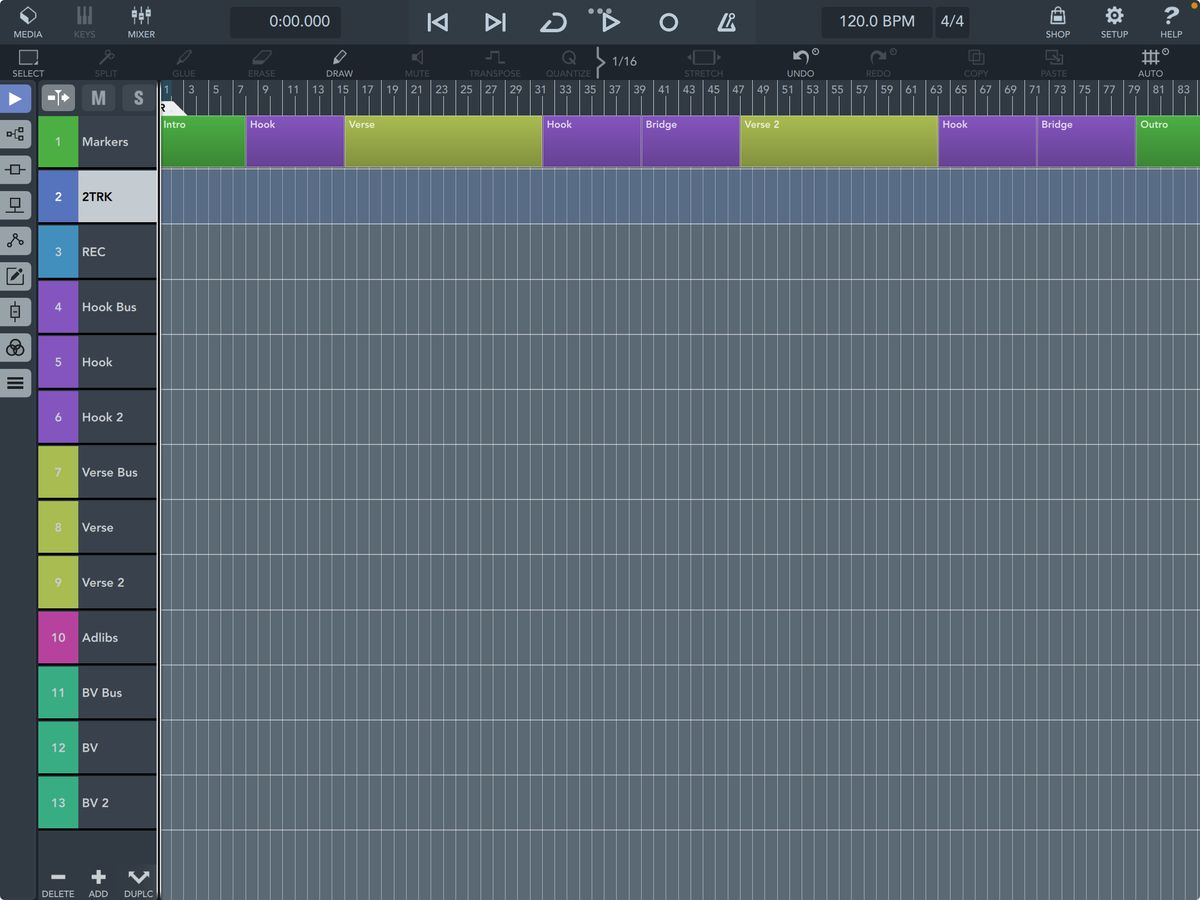Open the insert effects inspector section
This screenshot has width=1200, height=900.
tap(15, 169)
